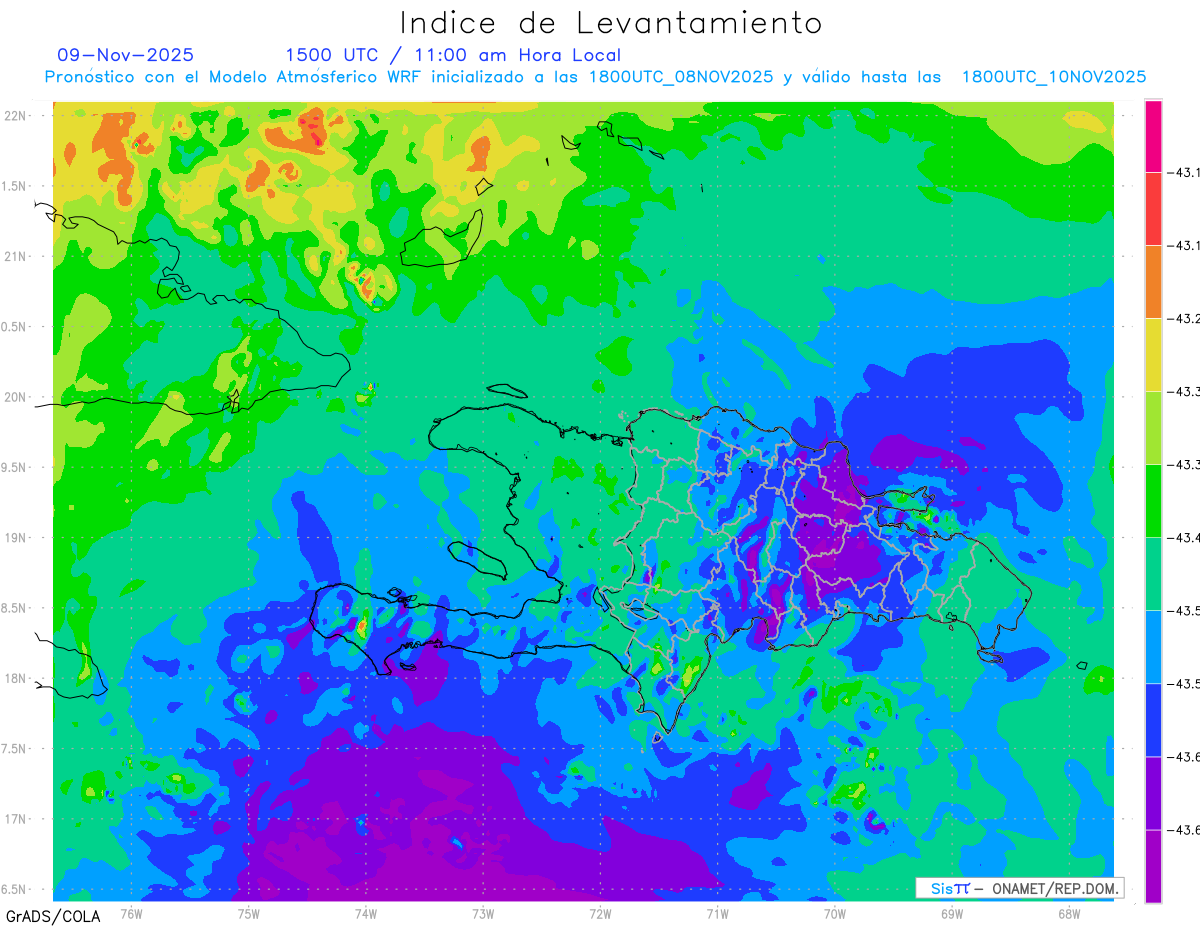Click the '70W' longitude label
Image resolution: width=1200 pixels, height=927 pixels.
coord(835,913)
